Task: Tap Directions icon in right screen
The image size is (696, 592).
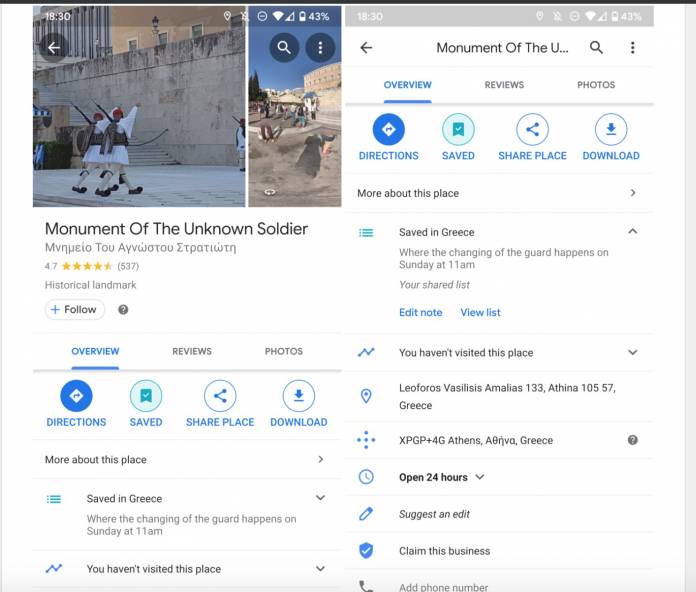Action: 389,130
